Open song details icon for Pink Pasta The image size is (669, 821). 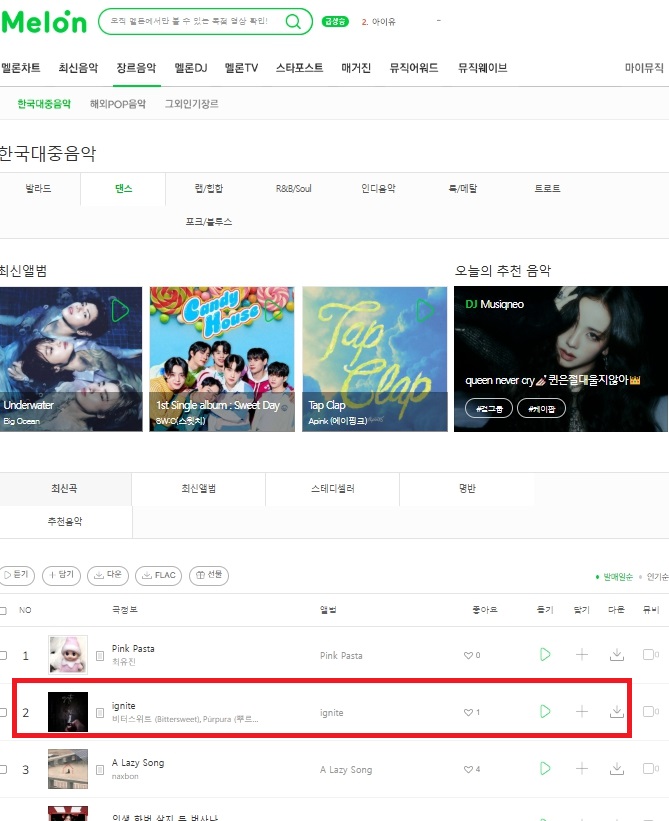click(100, 656)
